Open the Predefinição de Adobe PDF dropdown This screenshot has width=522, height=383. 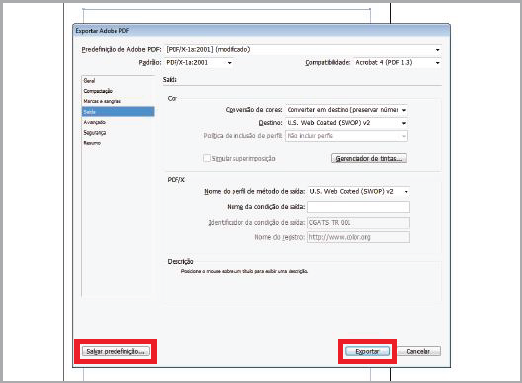[303, 49]
